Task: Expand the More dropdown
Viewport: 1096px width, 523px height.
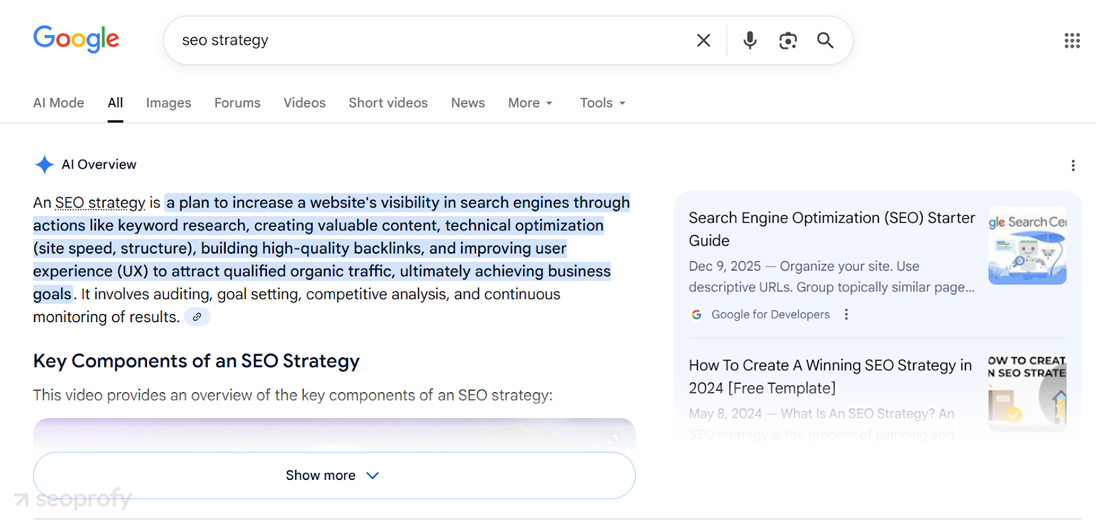Action: pos(531,103)
